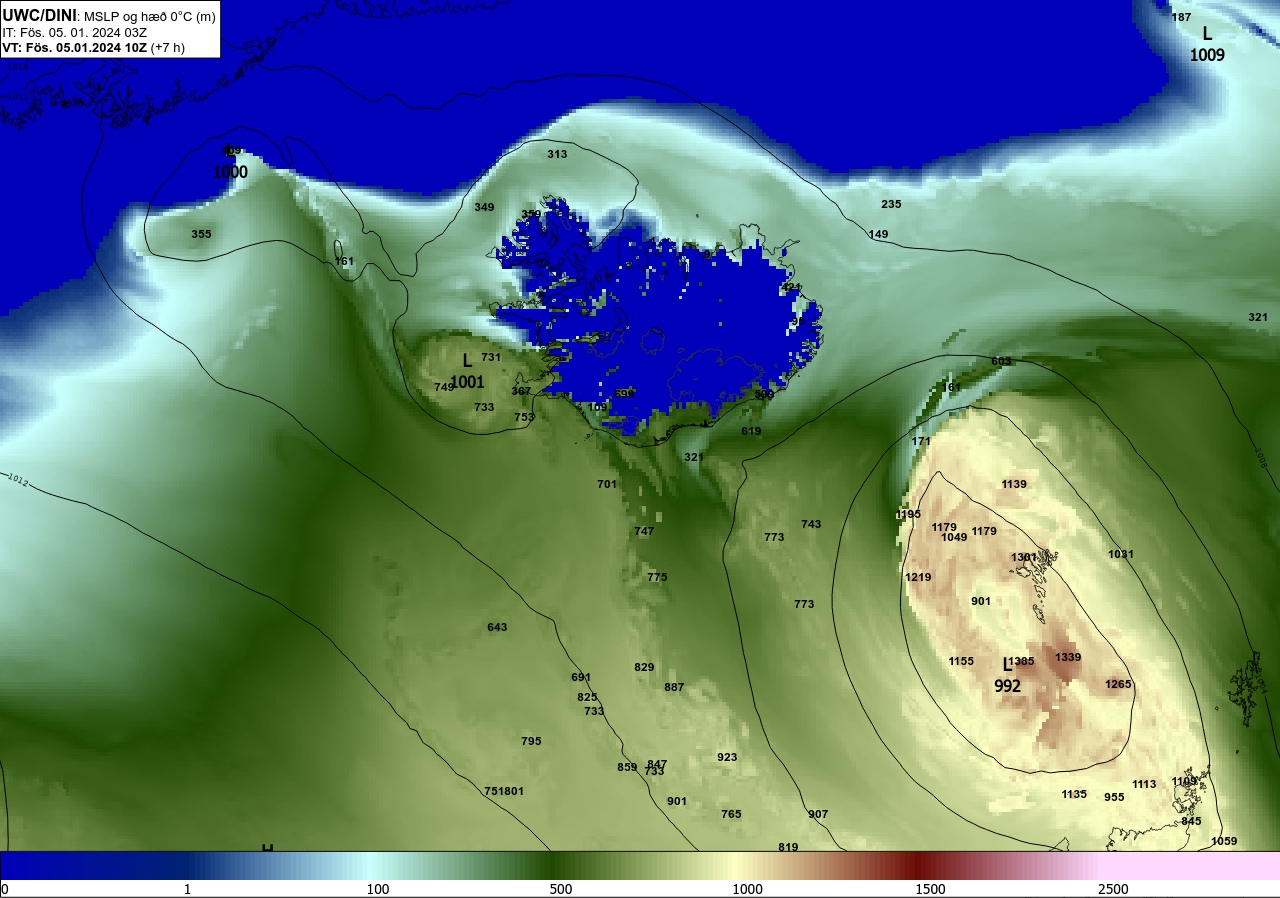Click the initial time line 'IT: Fös. 05. 01. 2024 03Z'

pos(74,32)
